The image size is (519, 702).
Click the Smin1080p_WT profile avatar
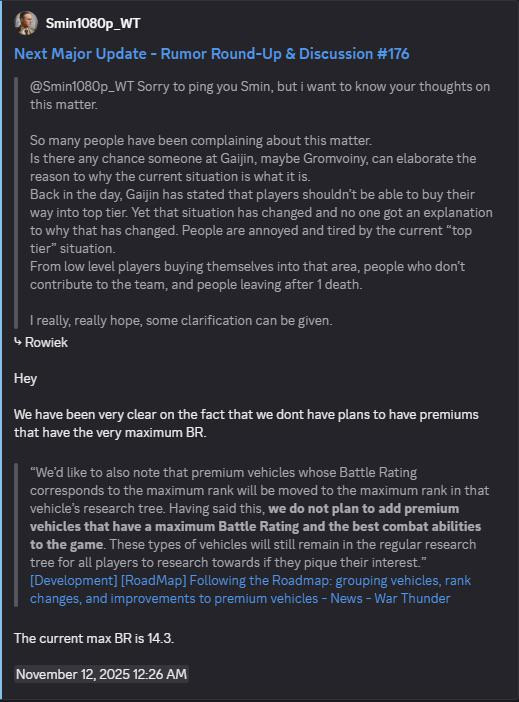26,23
